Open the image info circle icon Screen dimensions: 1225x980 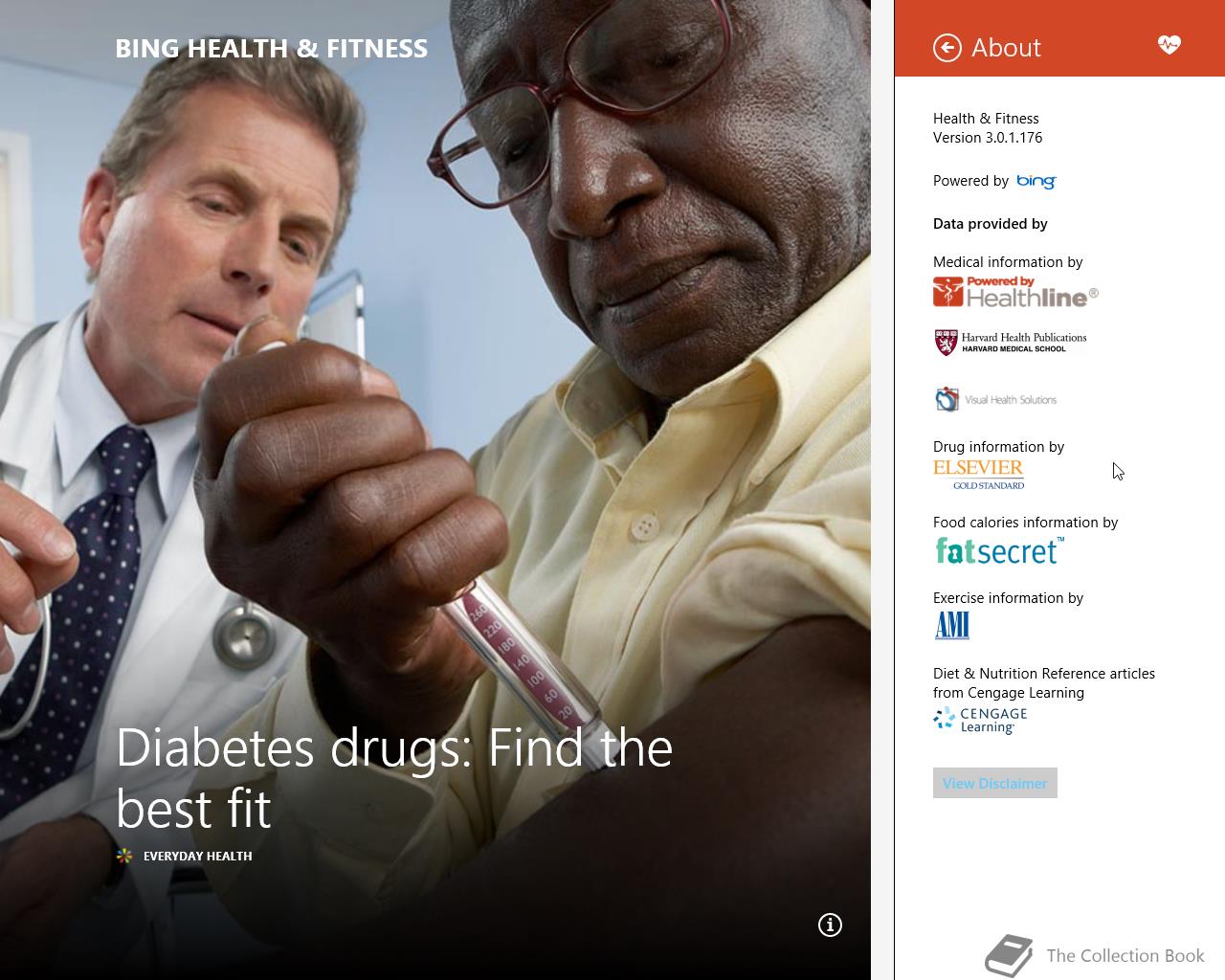point(830,924)
